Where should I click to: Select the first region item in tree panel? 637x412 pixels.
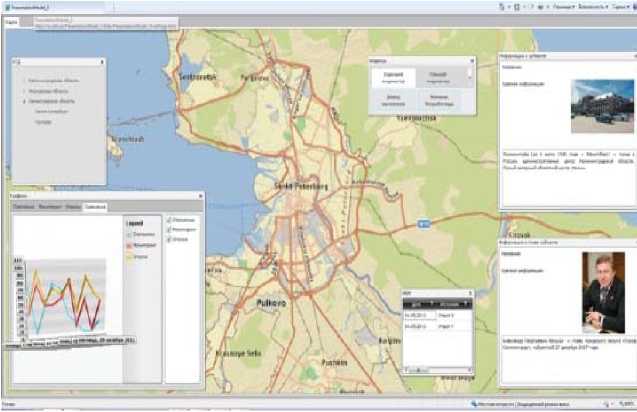point(50,78)
